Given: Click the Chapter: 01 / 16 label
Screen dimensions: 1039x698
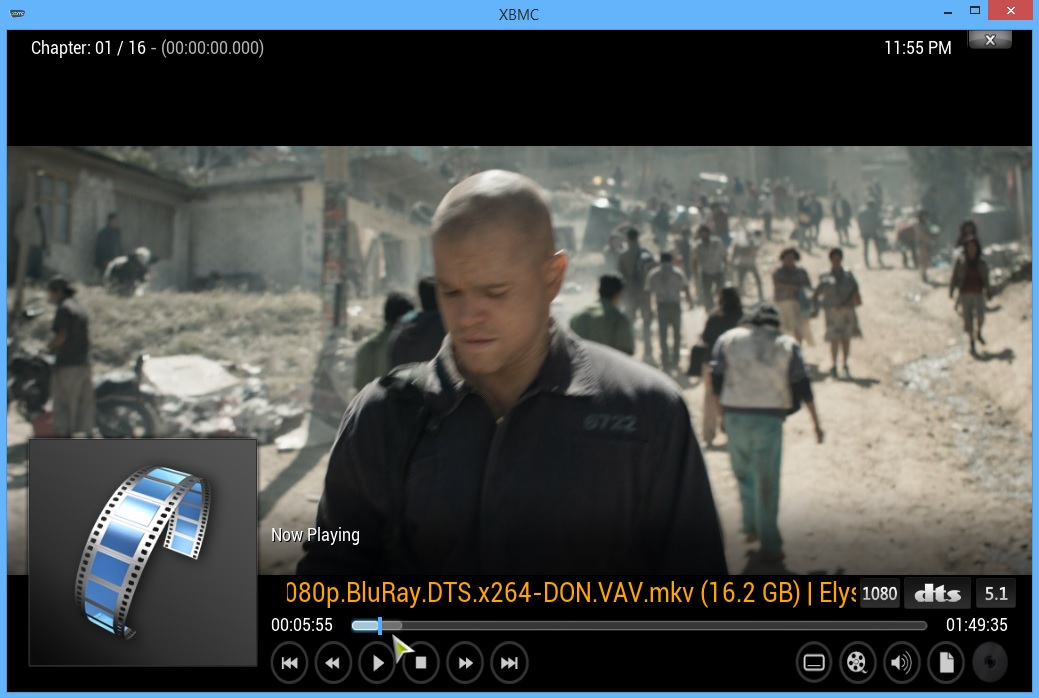Looking at the screenshot, I should 88,48.
